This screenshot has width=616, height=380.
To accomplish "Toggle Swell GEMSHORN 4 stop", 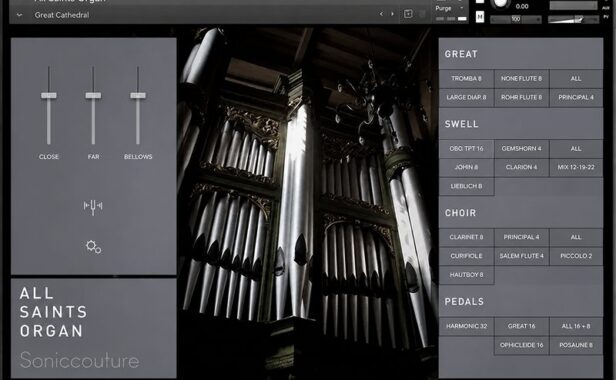I will pos(521,149).
